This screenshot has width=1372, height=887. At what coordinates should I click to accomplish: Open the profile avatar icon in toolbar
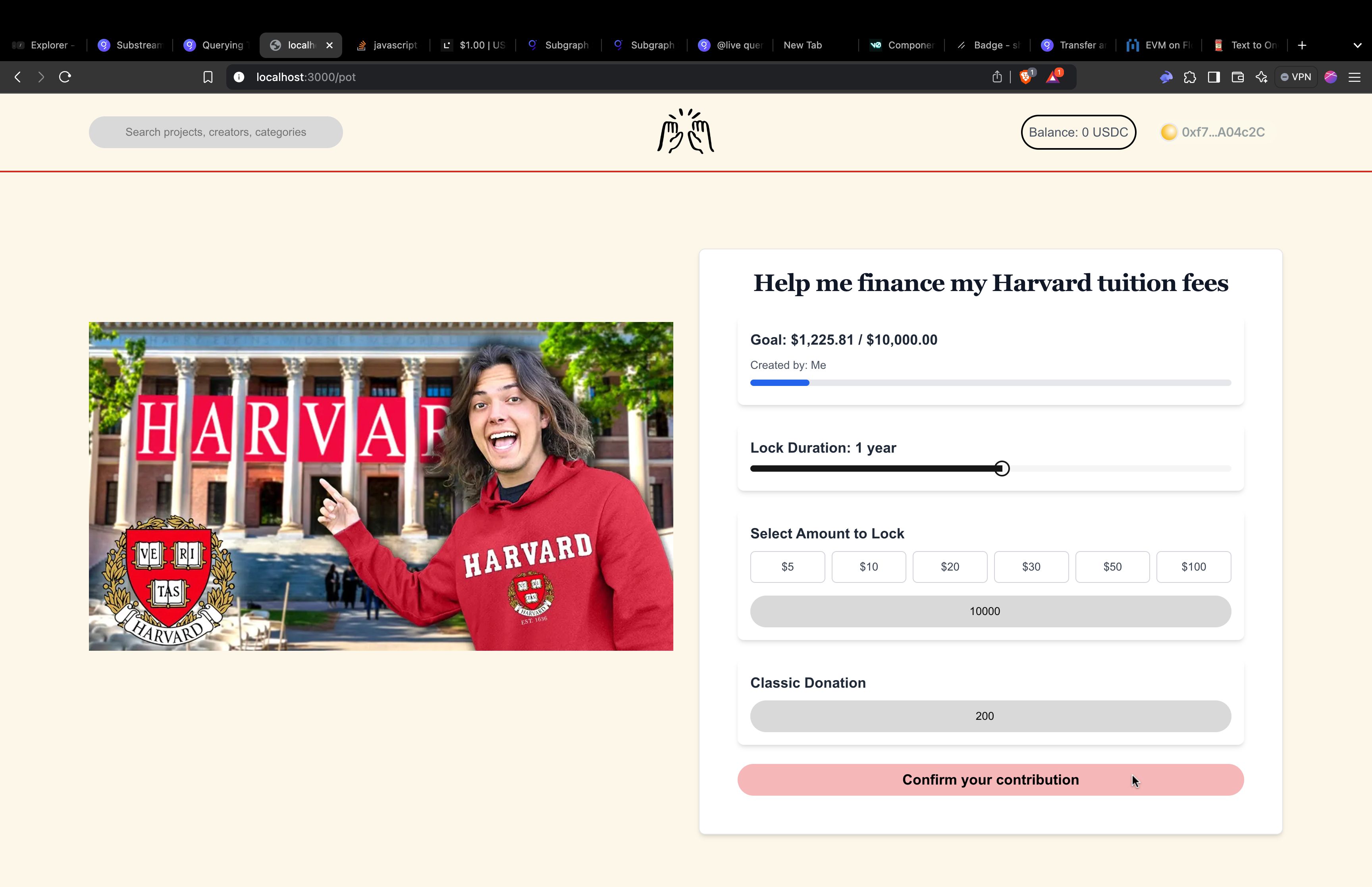point(1331,77)
